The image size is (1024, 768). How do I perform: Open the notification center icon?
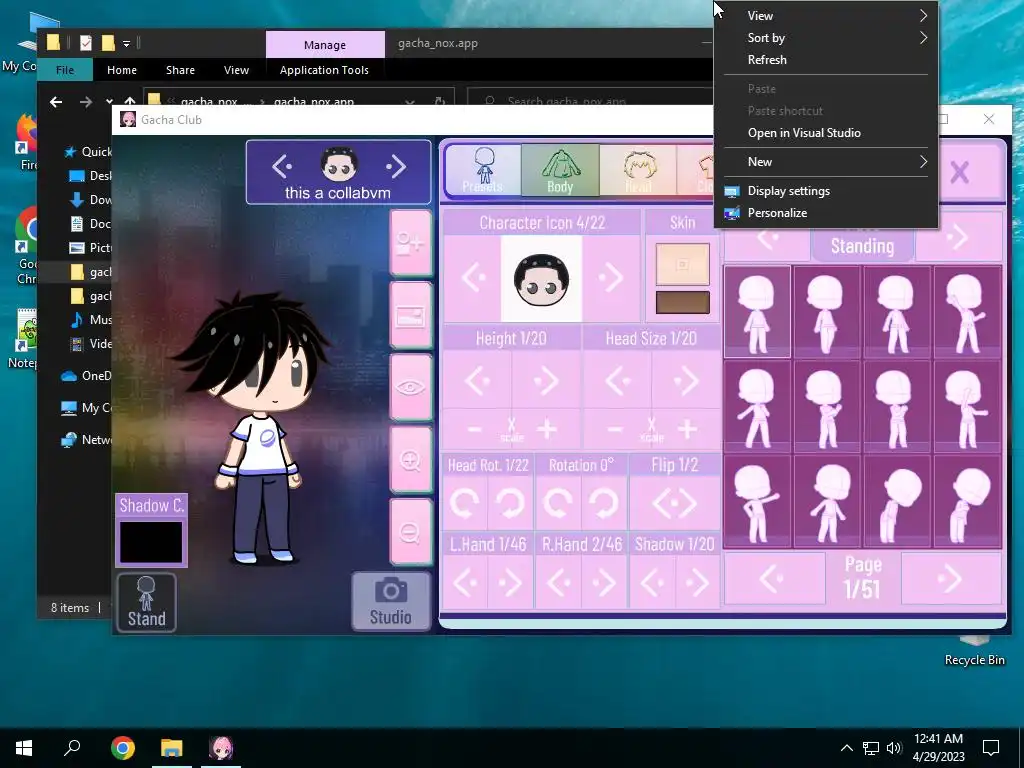click(x=991, y=748)
